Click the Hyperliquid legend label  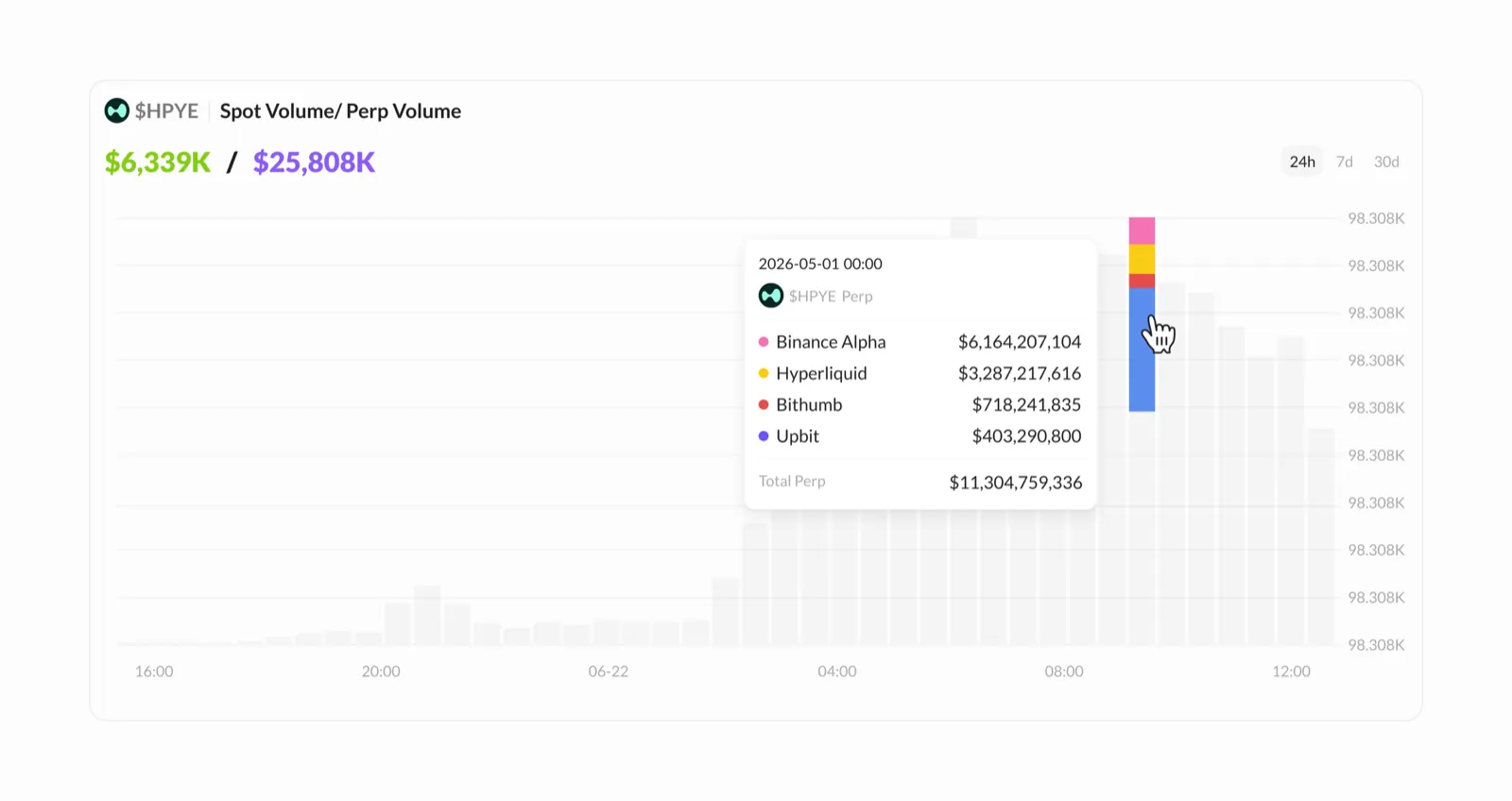[x=821, y=373]
